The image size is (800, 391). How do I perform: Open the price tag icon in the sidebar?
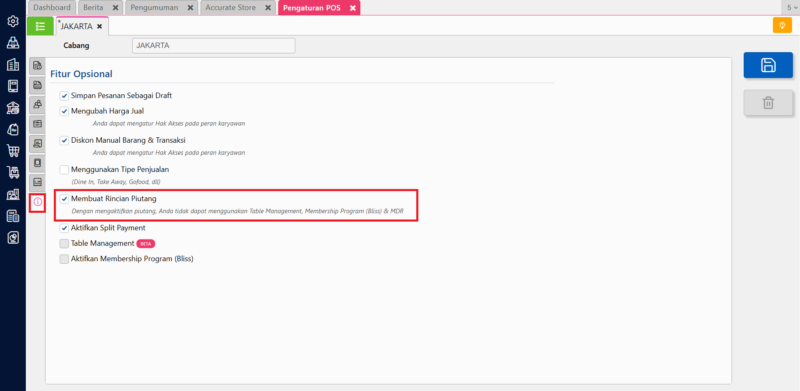point(13,130)
